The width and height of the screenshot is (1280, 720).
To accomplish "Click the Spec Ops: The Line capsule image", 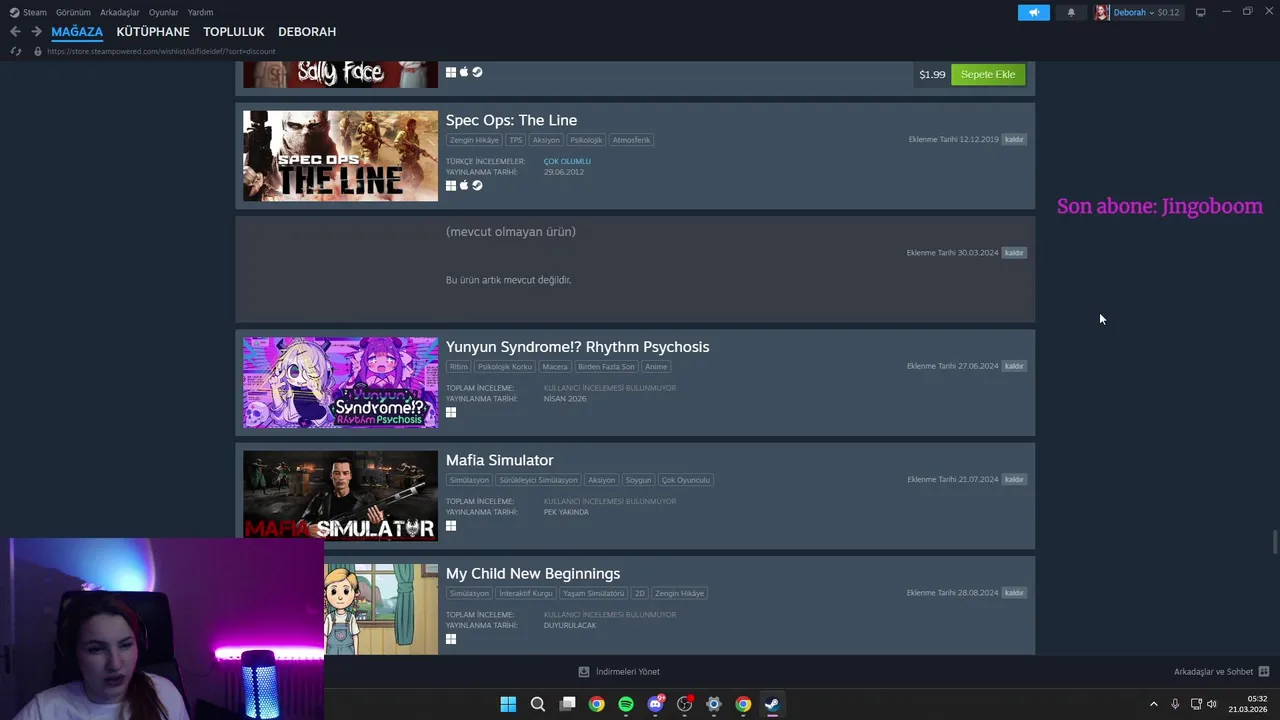I will (x=340, y=156).
